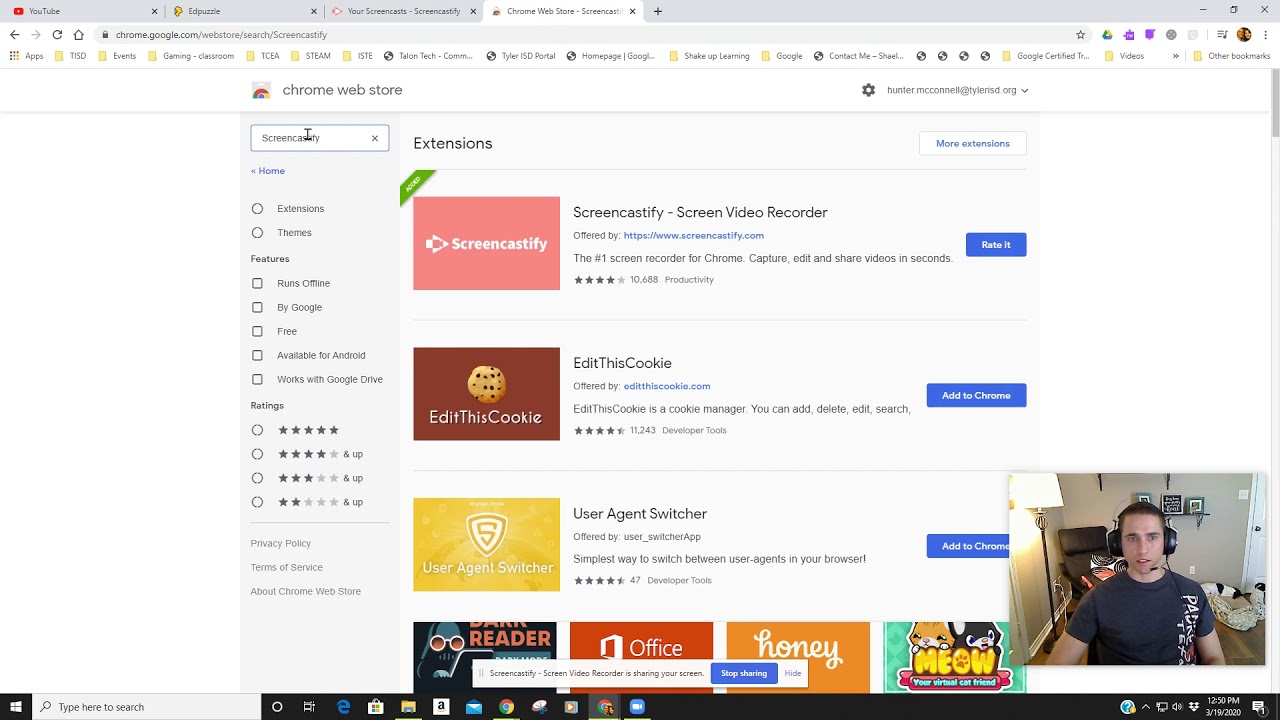Open the Chrome three-dot menu
Image resolution: width=1280 pixels, height=720 pixels.
[1265, 34]
